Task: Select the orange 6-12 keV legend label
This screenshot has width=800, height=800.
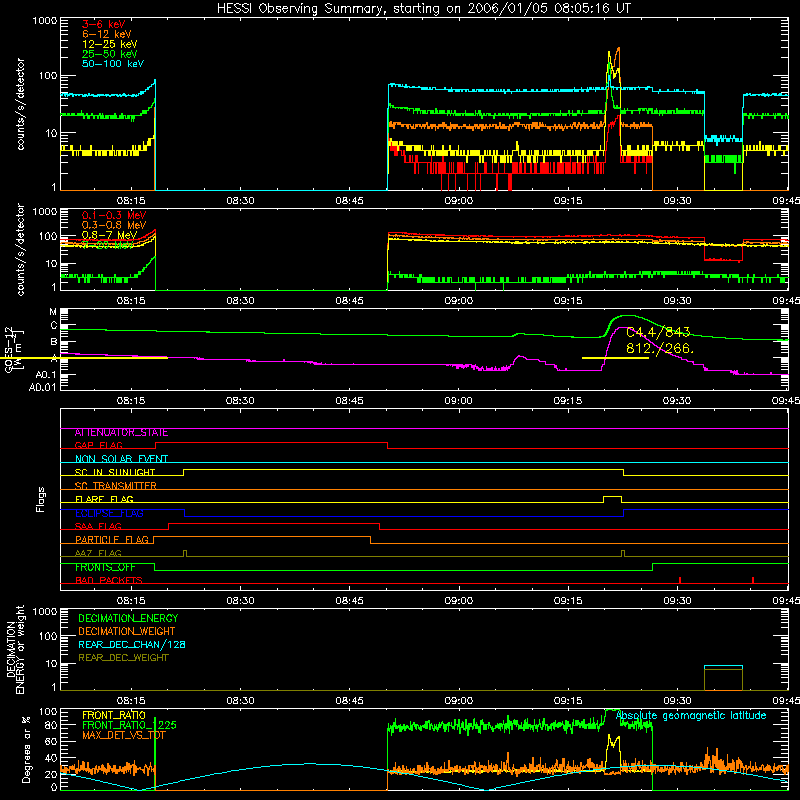Action: point(107,34)
